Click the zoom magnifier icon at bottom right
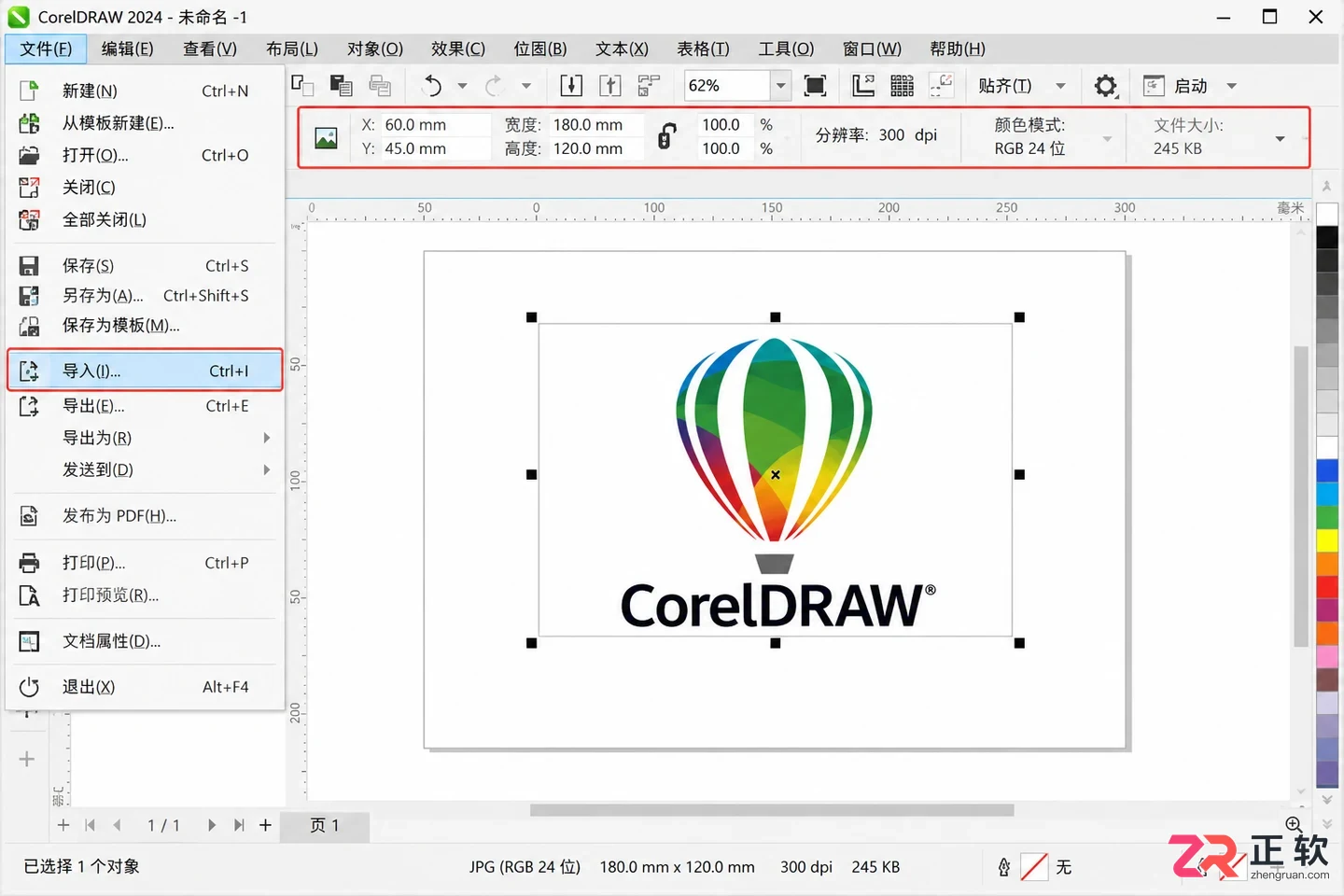This screenshot has height=896, width=1344. coord(1294,824)
